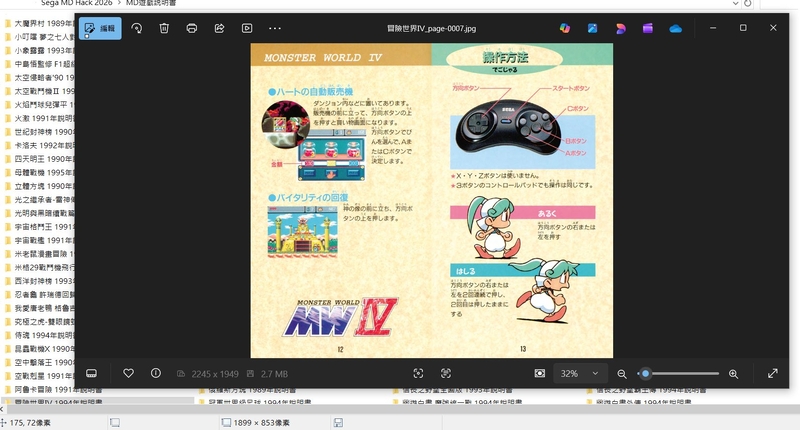Image resolution: width=800 pixels, height=430 pixels.
Task: Open the three-dot more options menu
Action: [274, 29]
